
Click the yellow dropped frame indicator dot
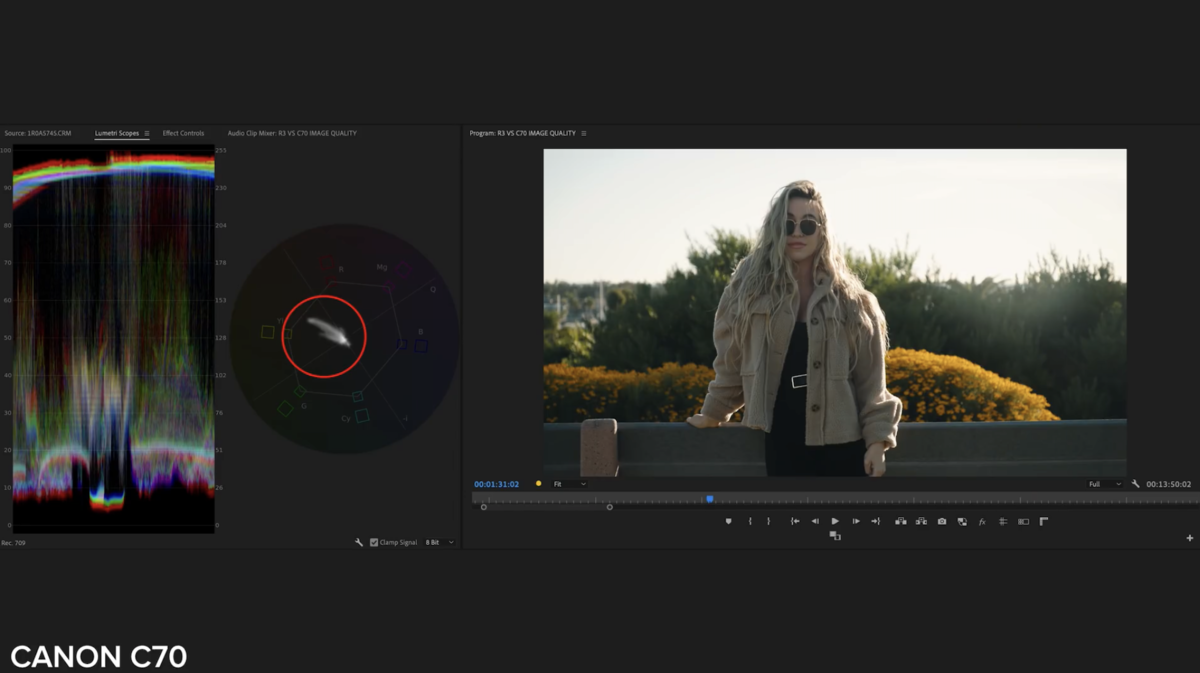pyautogui.click(x=539, y=484)
